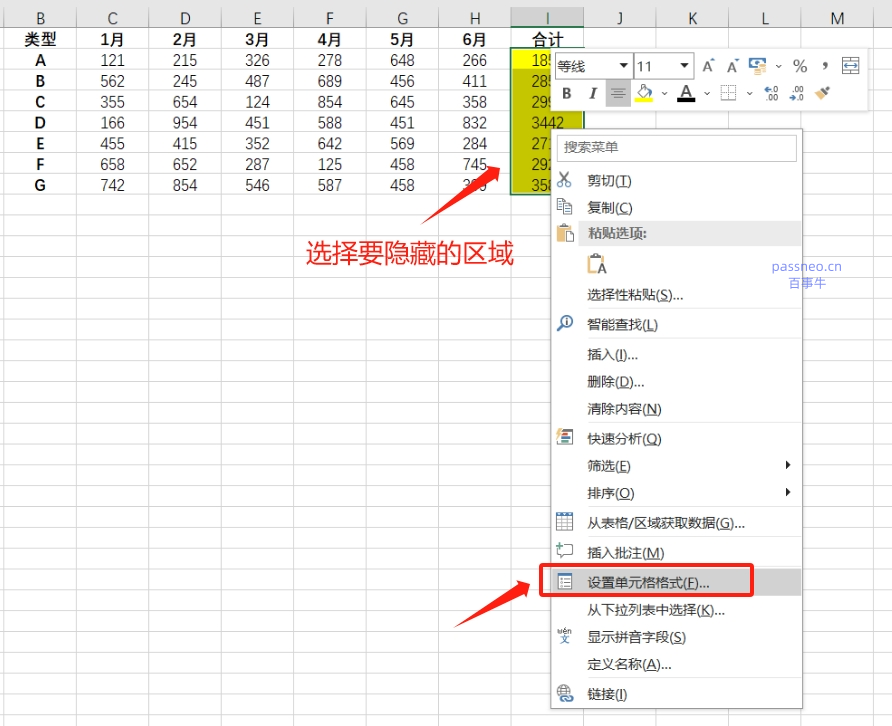Click the smart lookup magnifier icon
This screenshot has width=892, height=726.
[565, 323]
